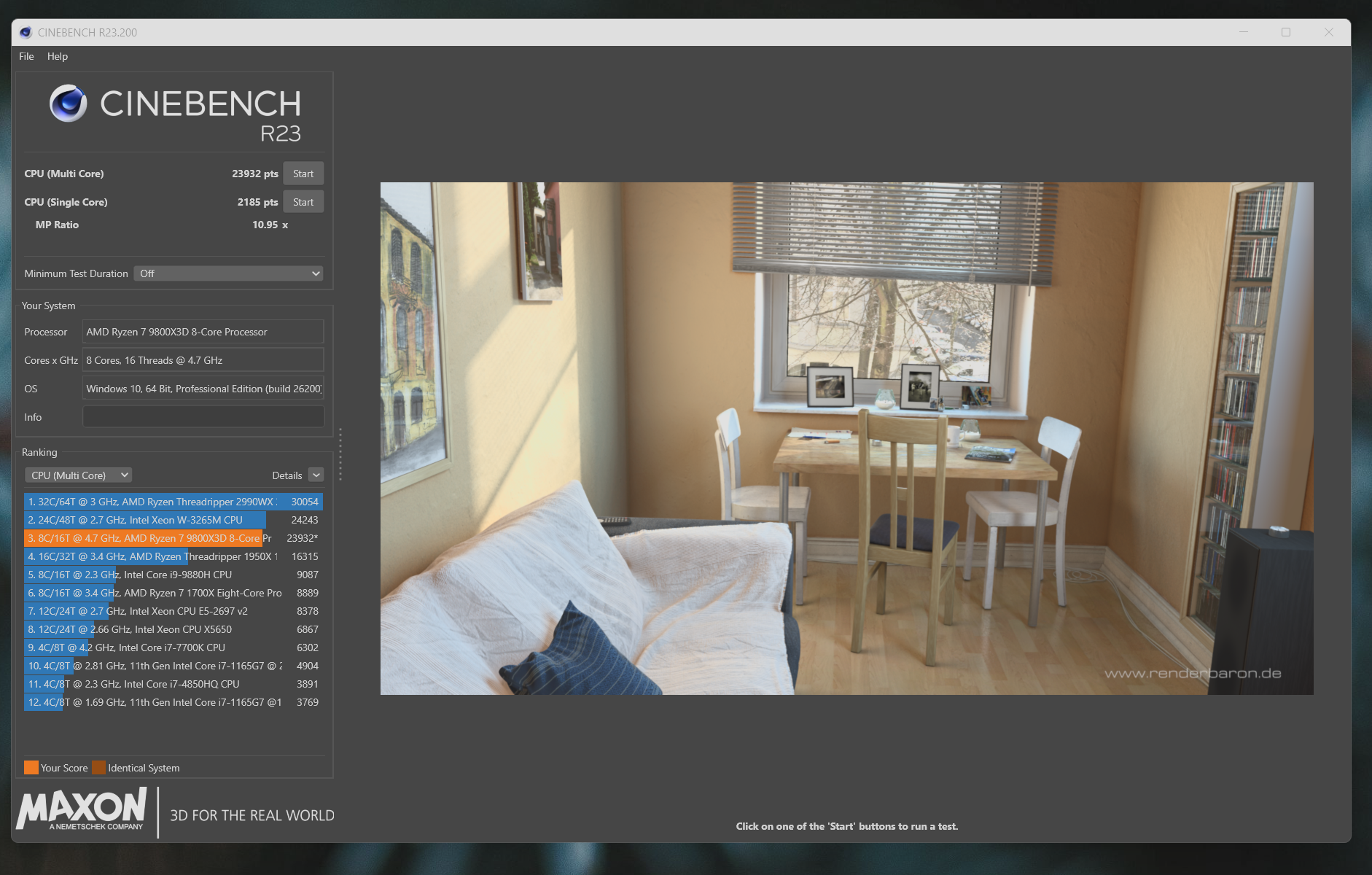The width and height of the screenshot is (1372, 875).
Task: Click the 'Click on one of the Start buttons' status text
Action: 847,826
